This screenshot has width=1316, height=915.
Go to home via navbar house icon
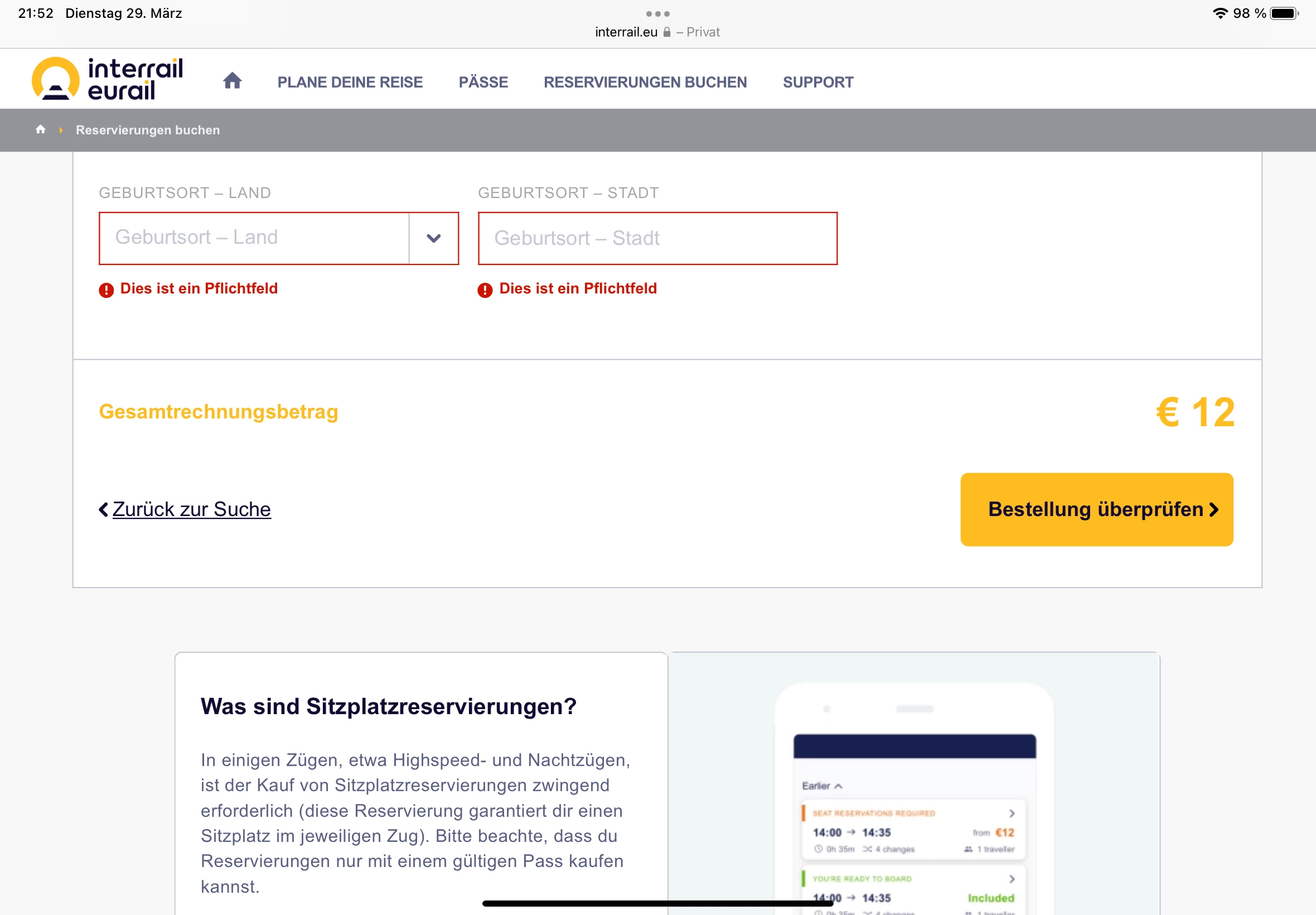pyautogui.click(x=232, y=81)
